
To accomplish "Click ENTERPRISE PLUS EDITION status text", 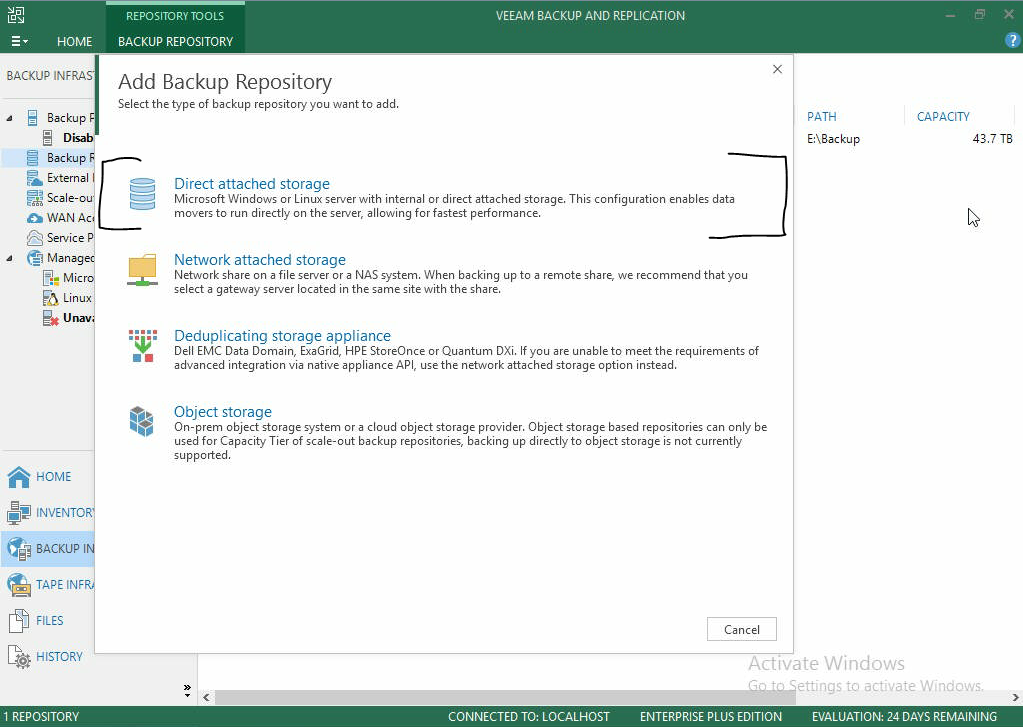I will click(x=710, y=717).
